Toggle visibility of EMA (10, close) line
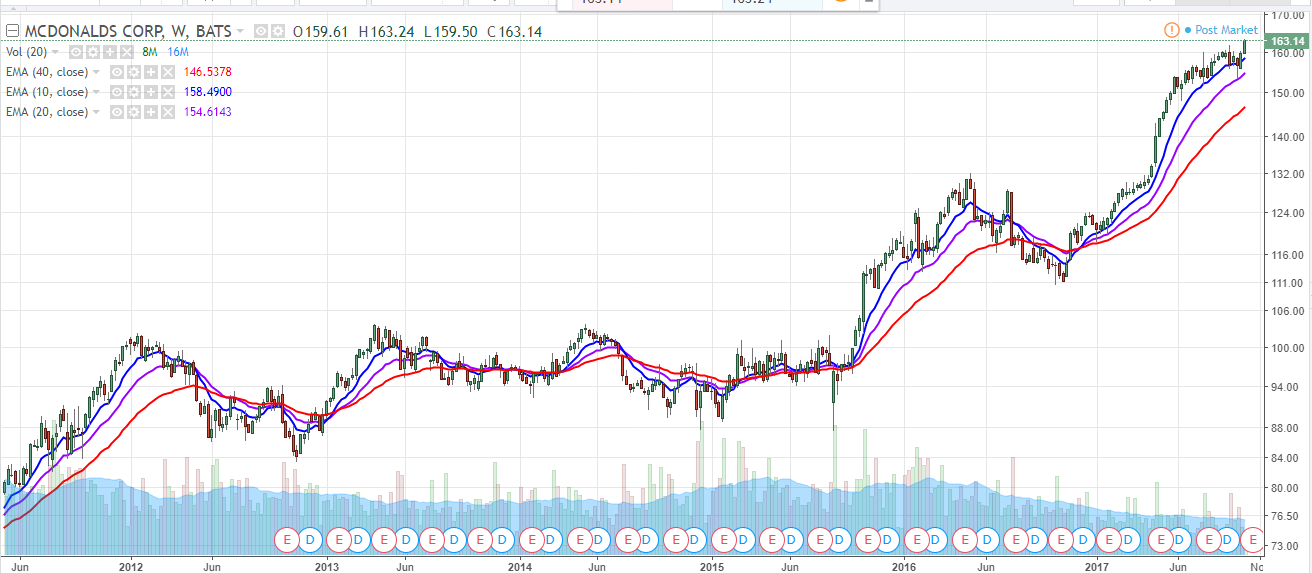 pos(117,92)
